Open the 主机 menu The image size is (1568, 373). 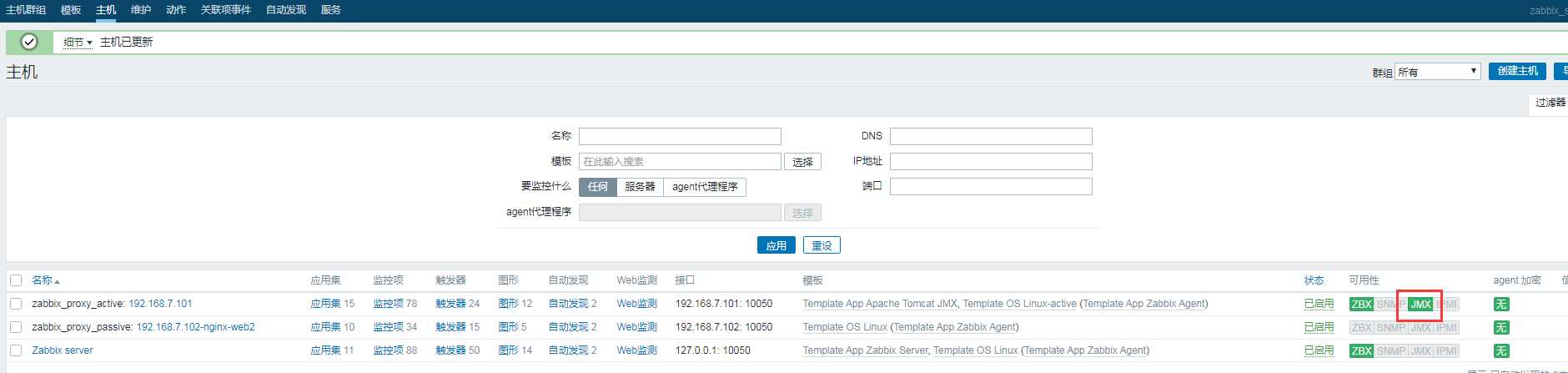point(106,10)
